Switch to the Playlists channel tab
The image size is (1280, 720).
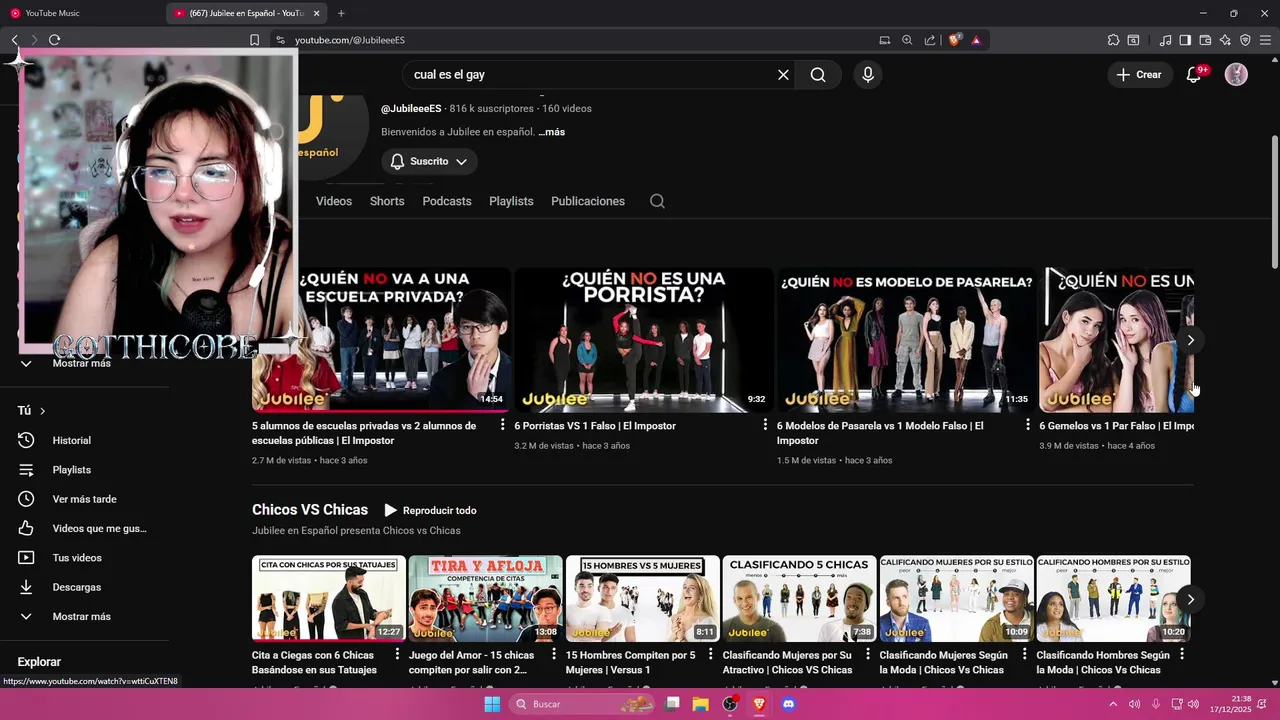[x=511, y=201]
